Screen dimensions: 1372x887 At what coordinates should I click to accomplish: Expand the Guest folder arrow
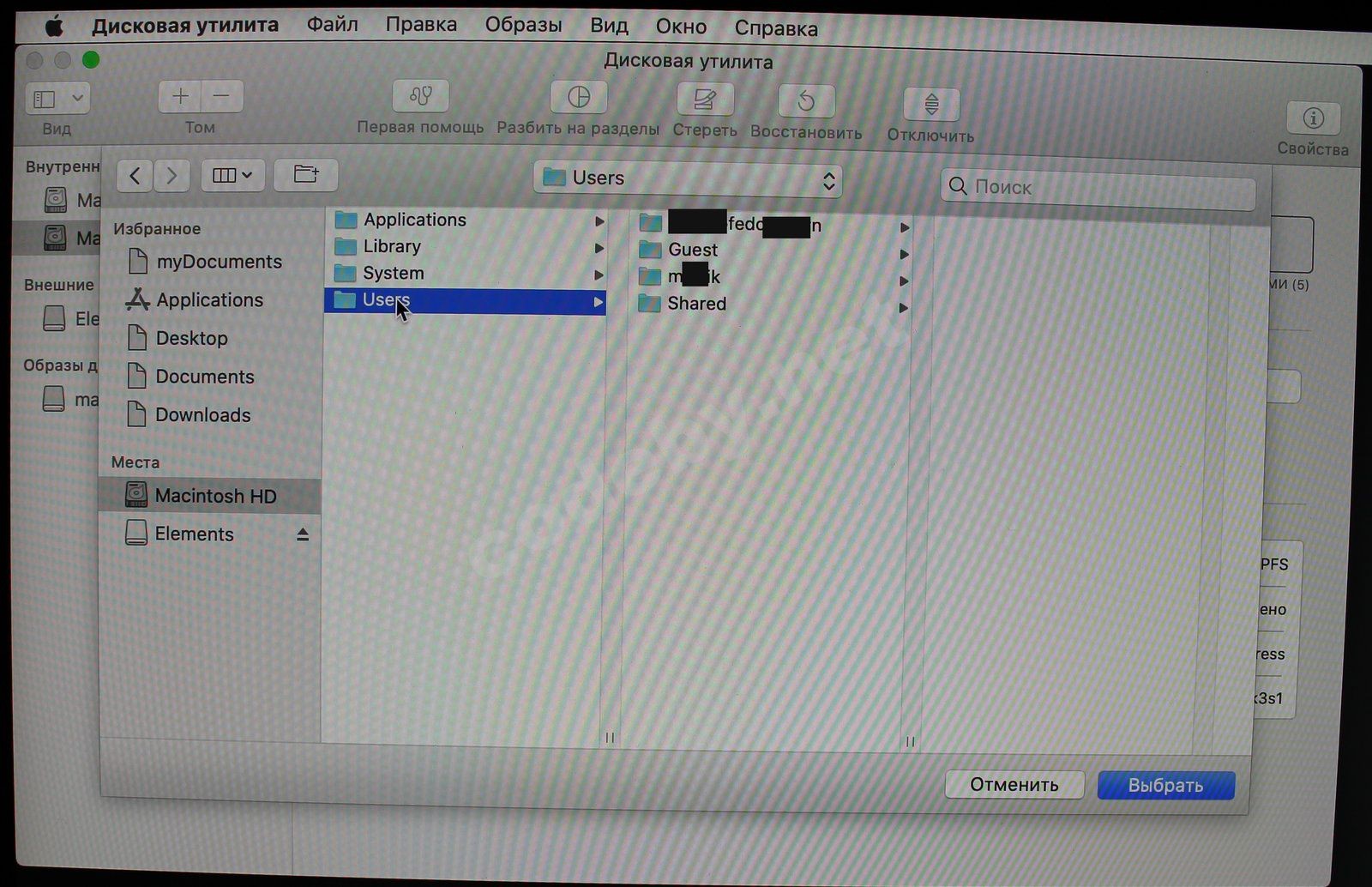tap(904, 255)
